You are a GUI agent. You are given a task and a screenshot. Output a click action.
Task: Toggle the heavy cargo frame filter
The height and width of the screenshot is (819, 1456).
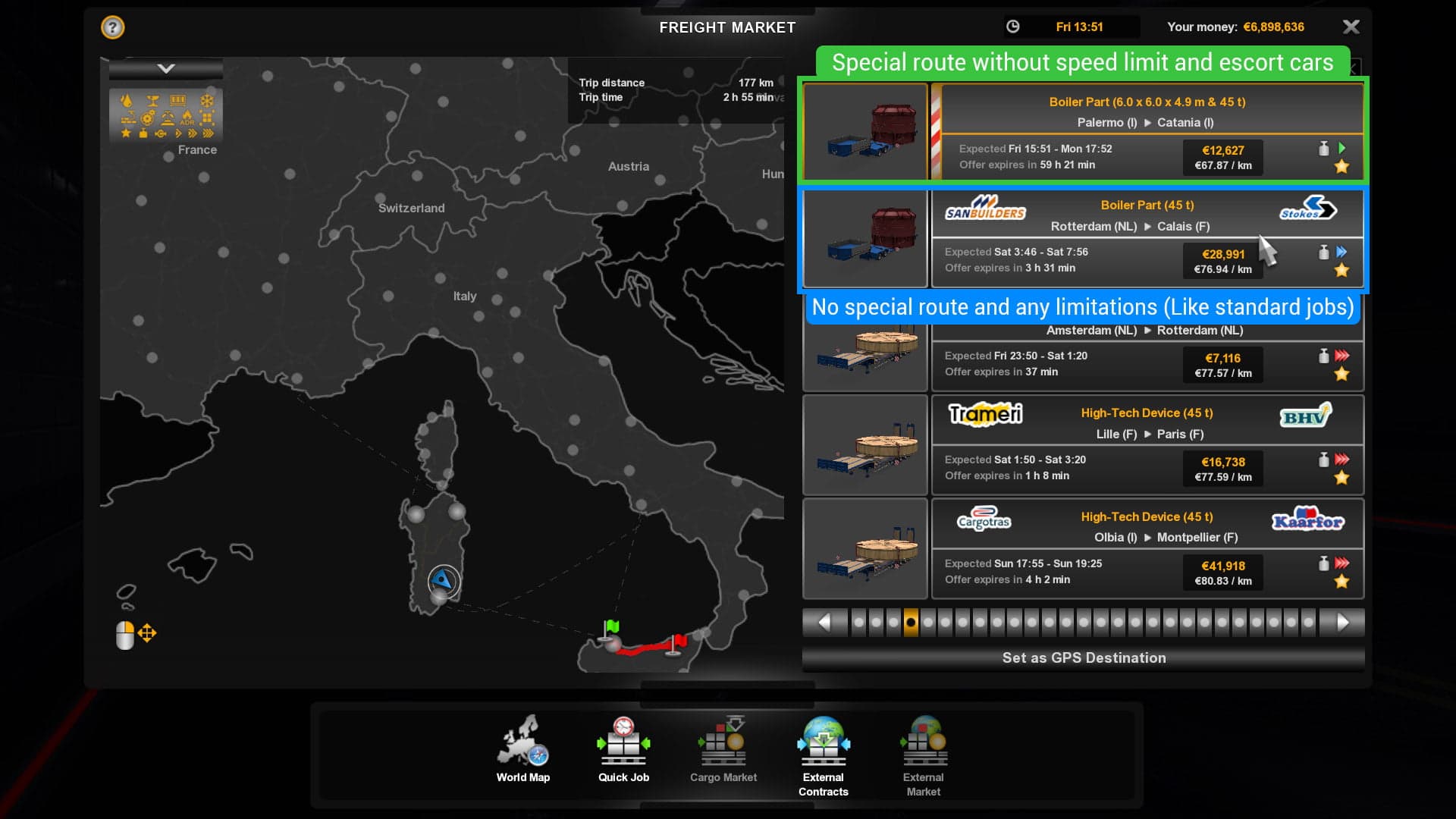point(206,118)
